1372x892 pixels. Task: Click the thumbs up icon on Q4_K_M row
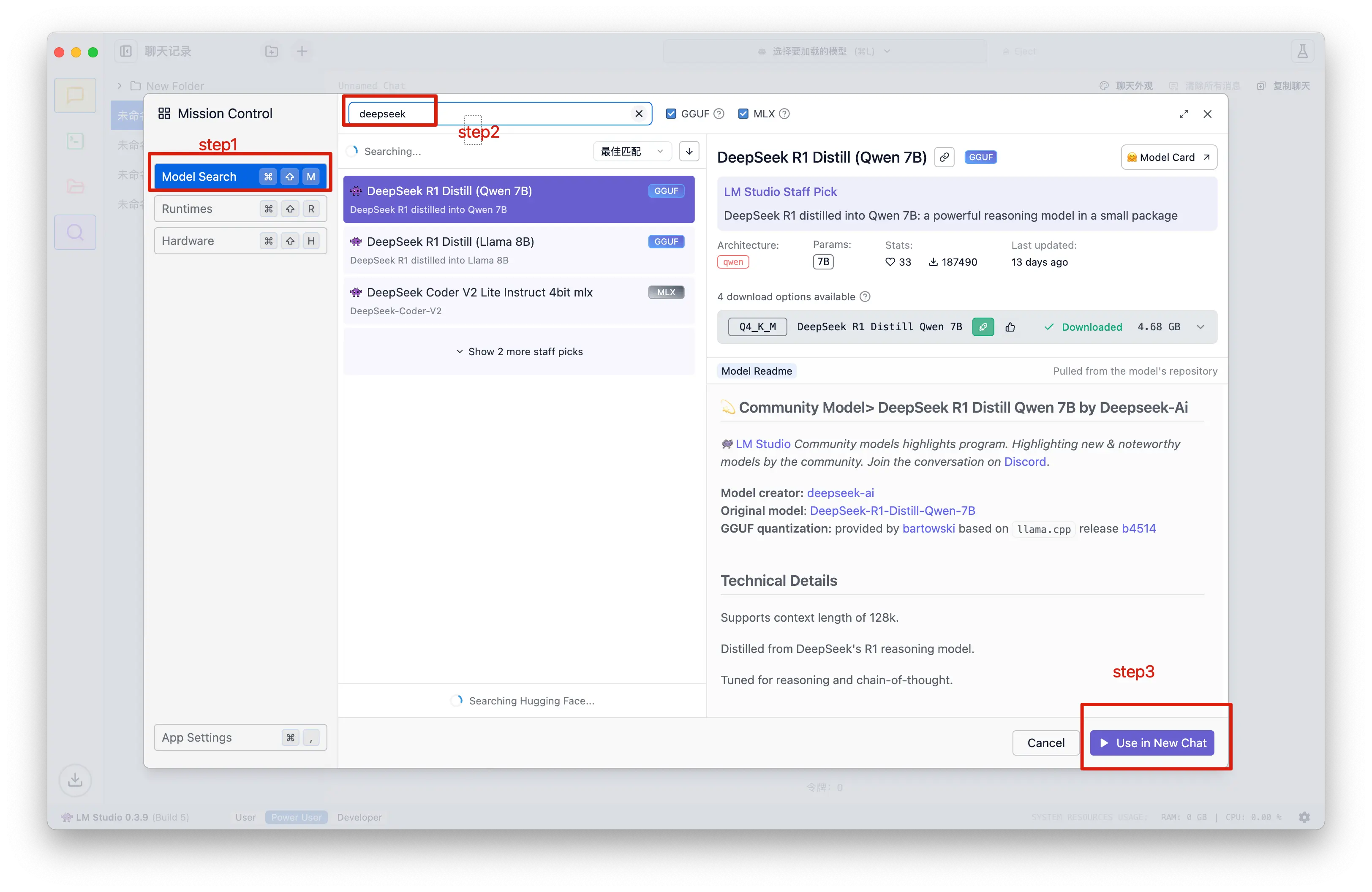1010,327
